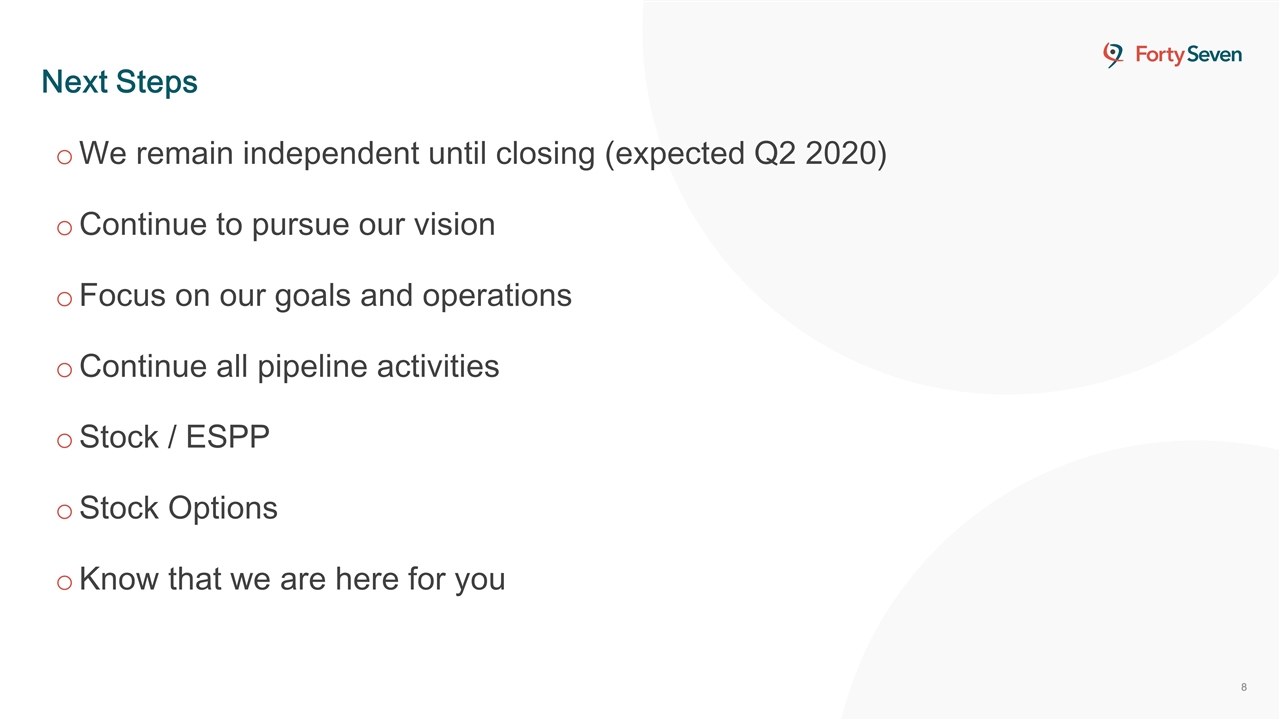1280x720 pixels.
Task: Click bullet marker before 'Continue to pursue'
Action: pos(63,227)
